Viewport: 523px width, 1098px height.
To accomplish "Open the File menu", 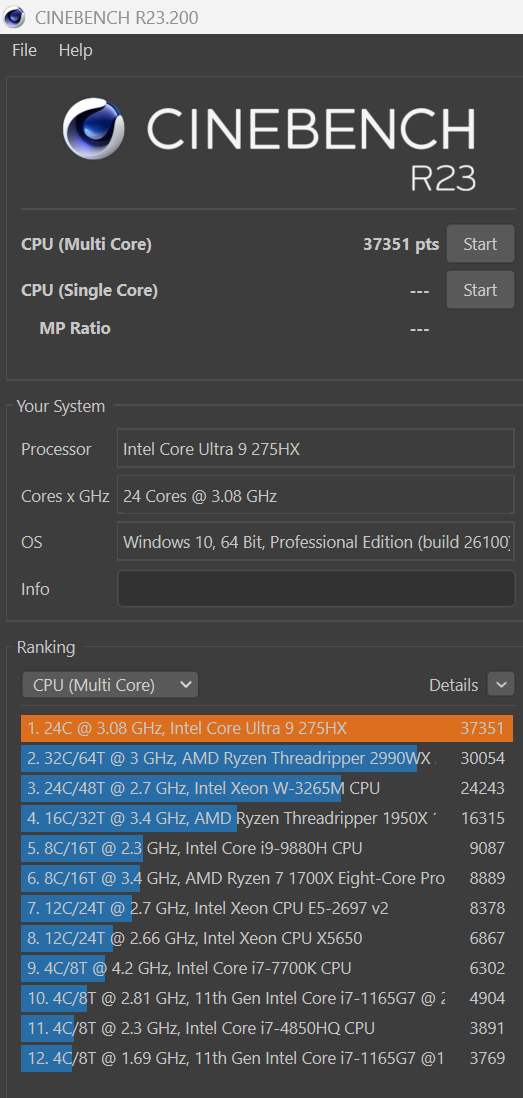I will point(25,50).
